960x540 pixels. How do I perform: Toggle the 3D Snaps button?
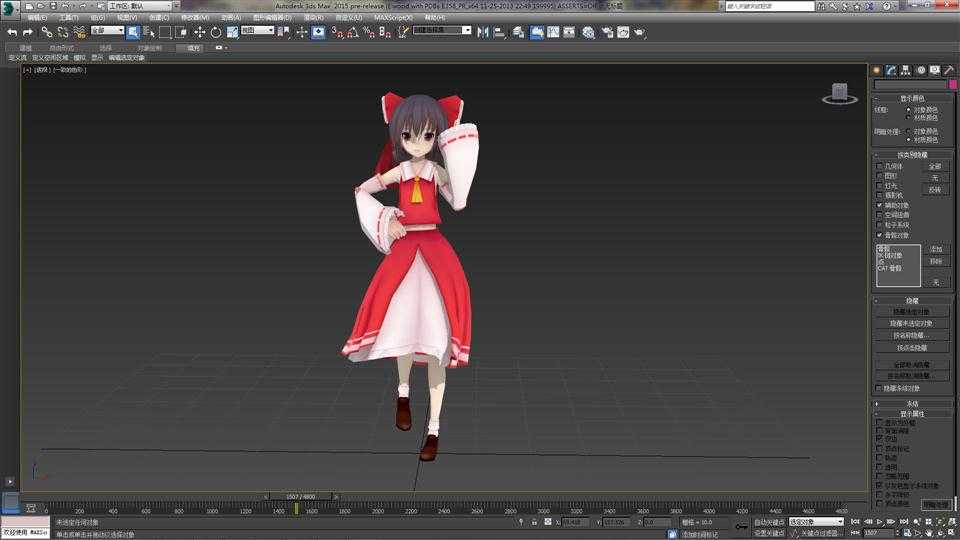point(337,32)
